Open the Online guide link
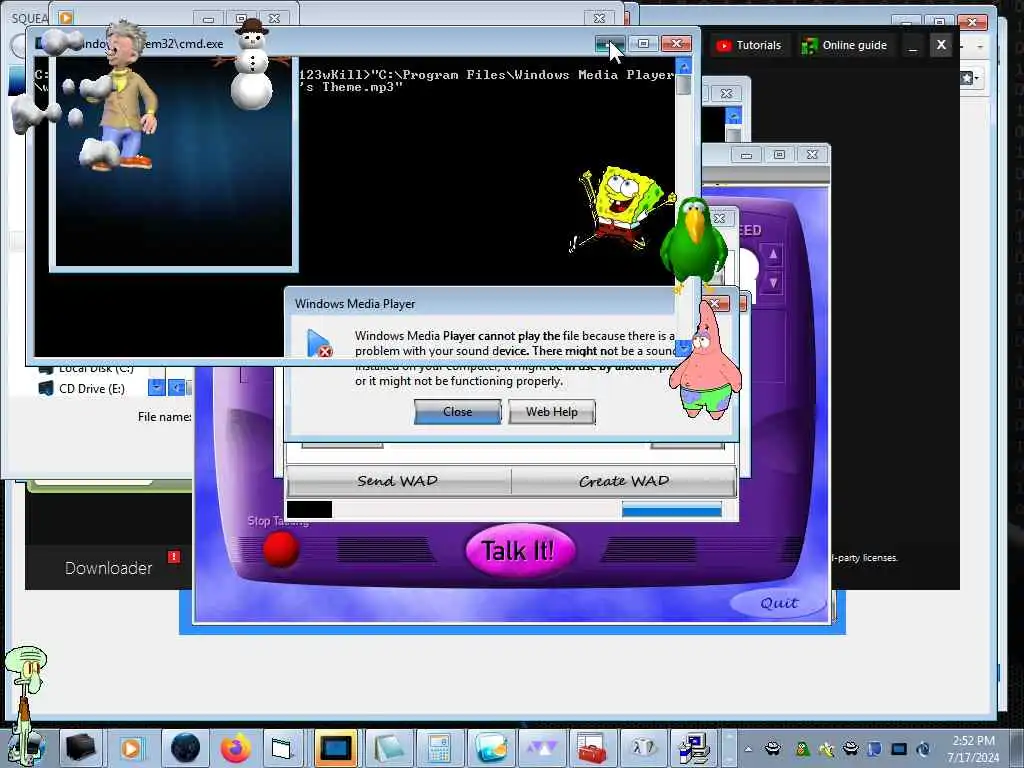This screenshot has width=1024, height=768. (x=844, y=45)
